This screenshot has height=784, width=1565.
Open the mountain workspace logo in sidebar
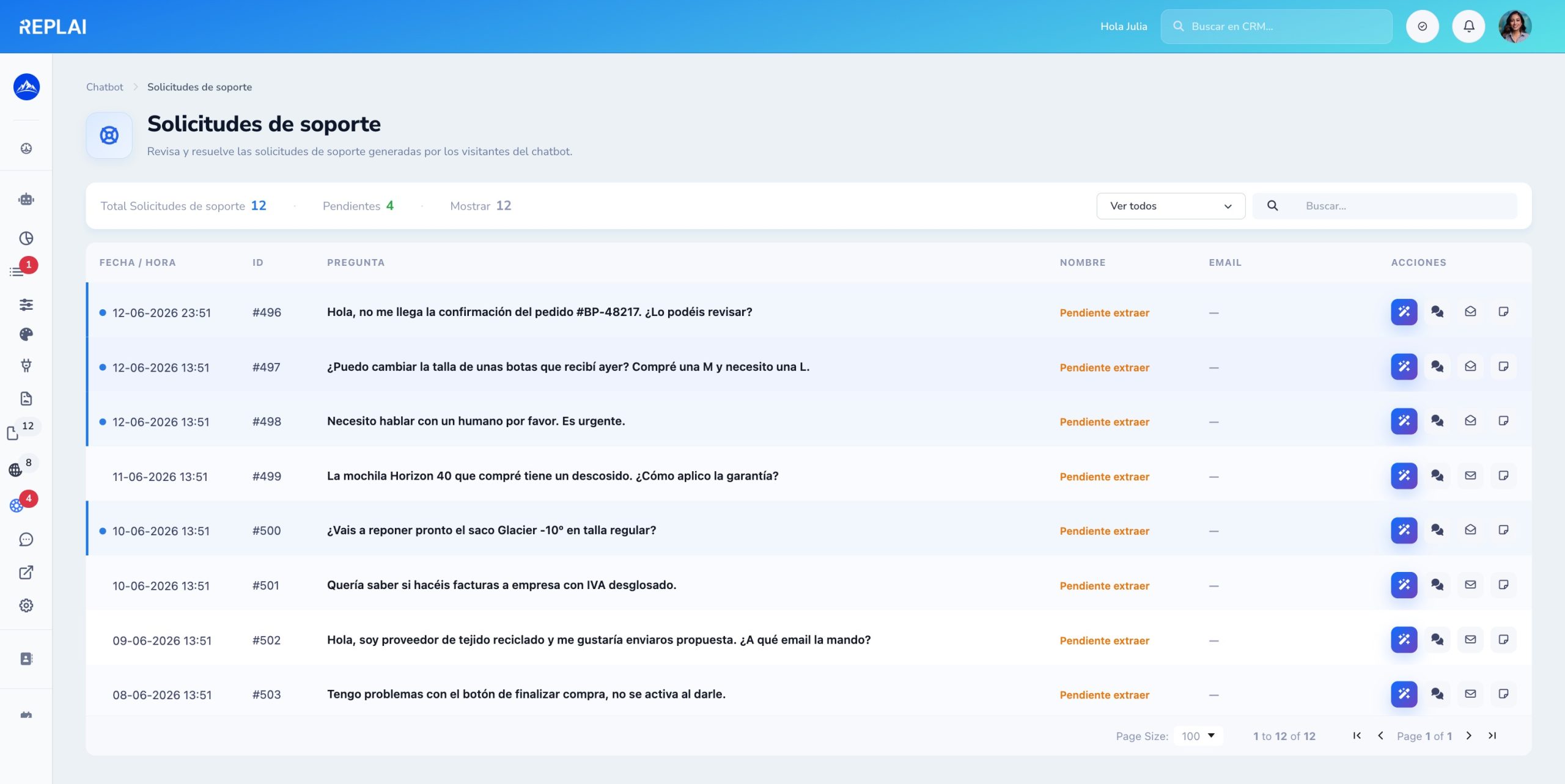click(26, 87)
